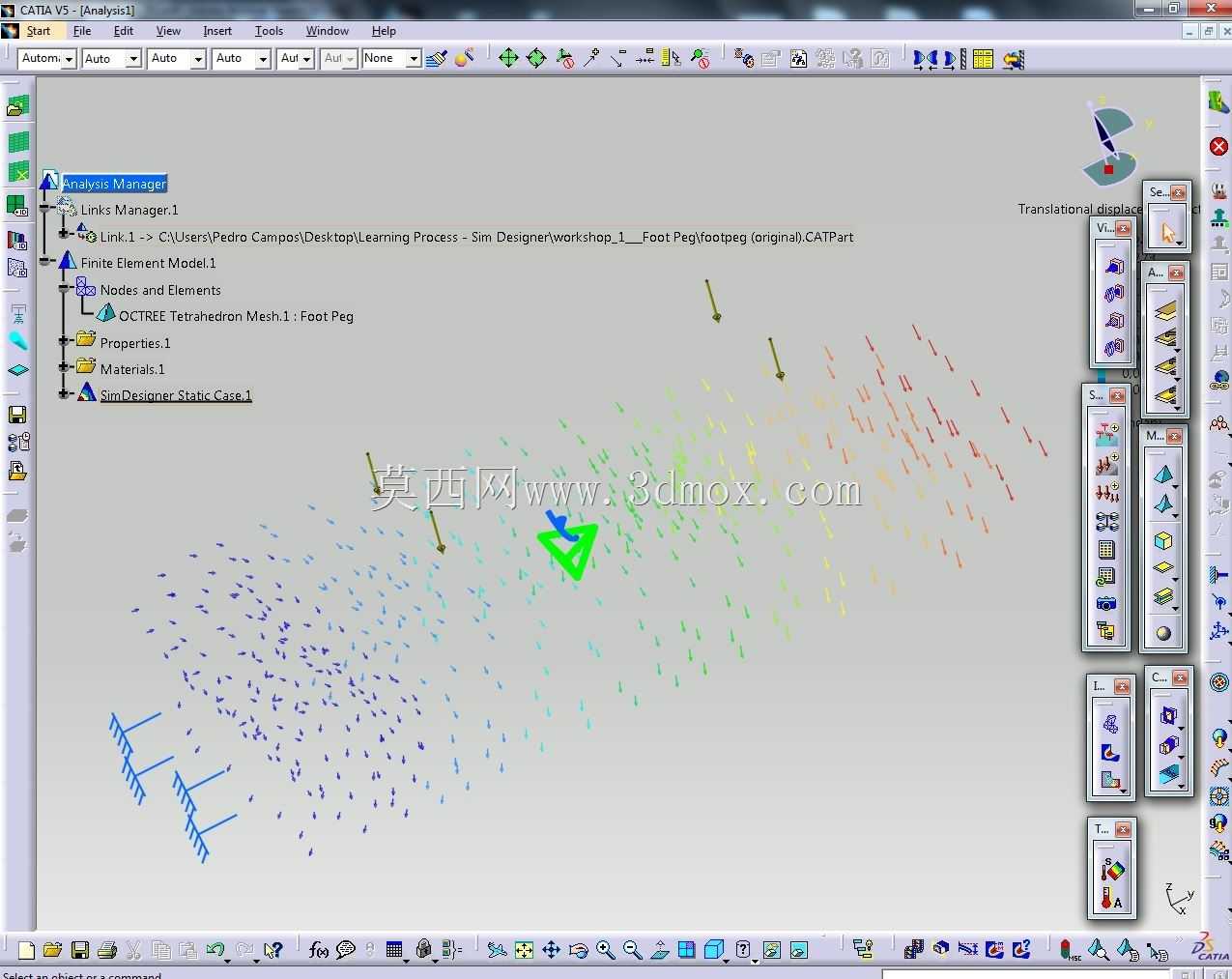Click the New document icon
Viewport: 1232px width, 979px height.
pyautogui.click(x=26, y=950)
